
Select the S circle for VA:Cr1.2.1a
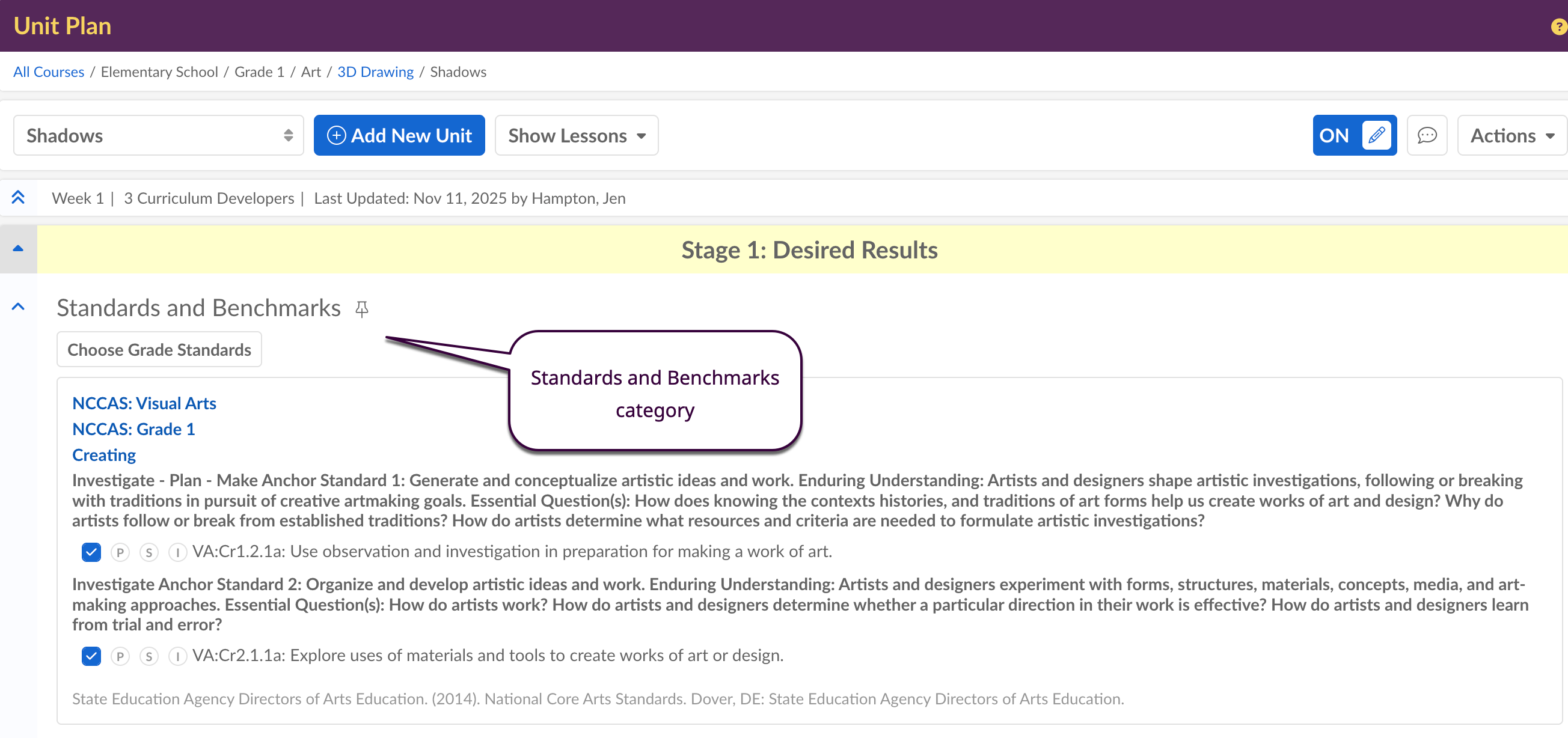pos(149,552)
